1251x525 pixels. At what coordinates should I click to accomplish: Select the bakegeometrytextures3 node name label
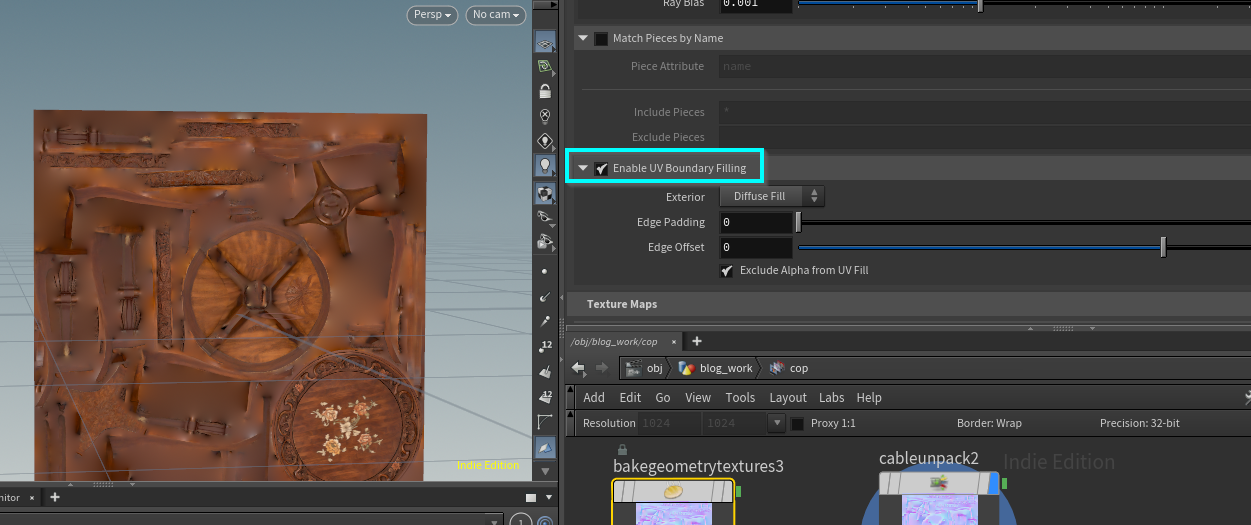698,466
